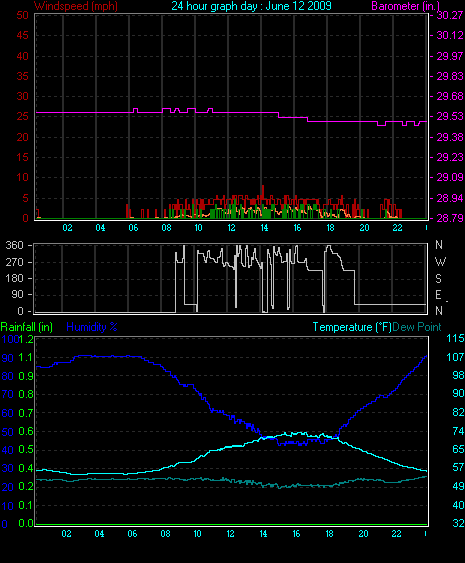Select temperature axis value 107
465x563 pixels.
[455, 357]
